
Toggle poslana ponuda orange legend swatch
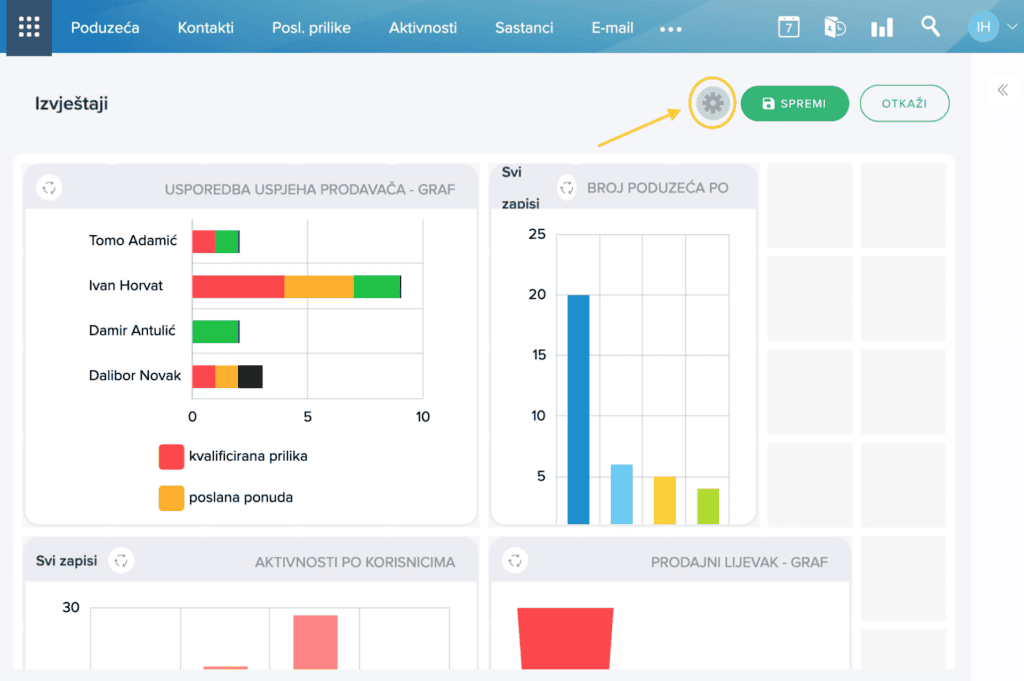pyautogui.click(x=171, y=498)
